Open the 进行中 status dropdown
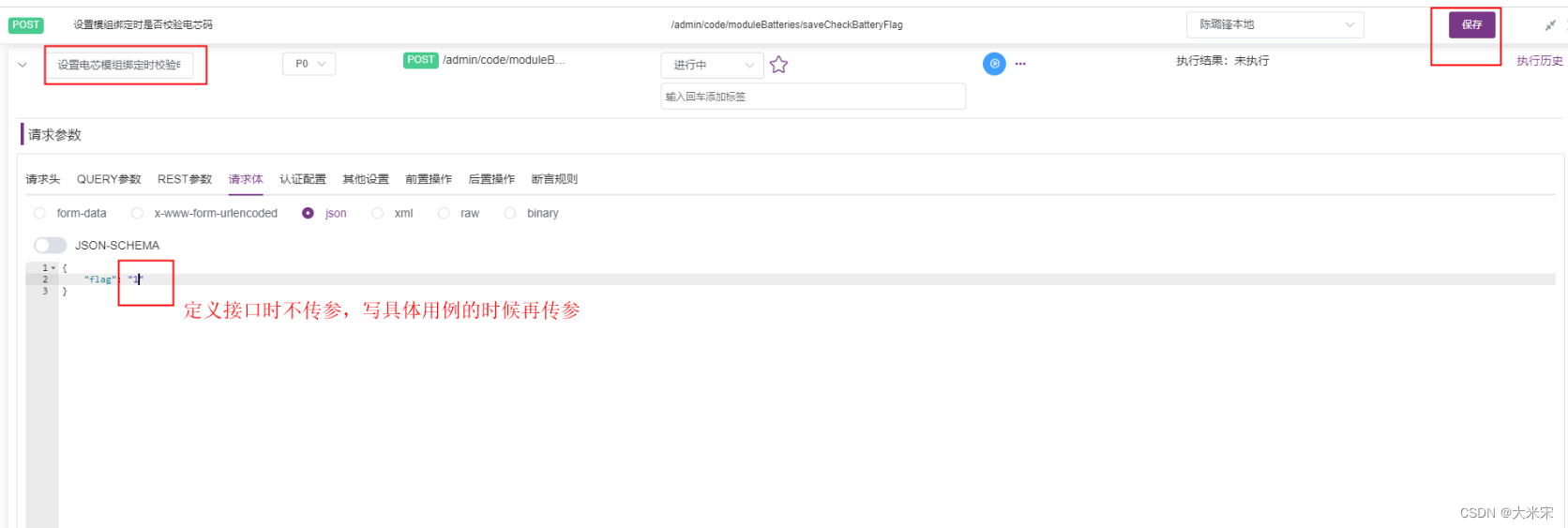This screenshot has height=528, width=1568. click(x=712, y=65)
